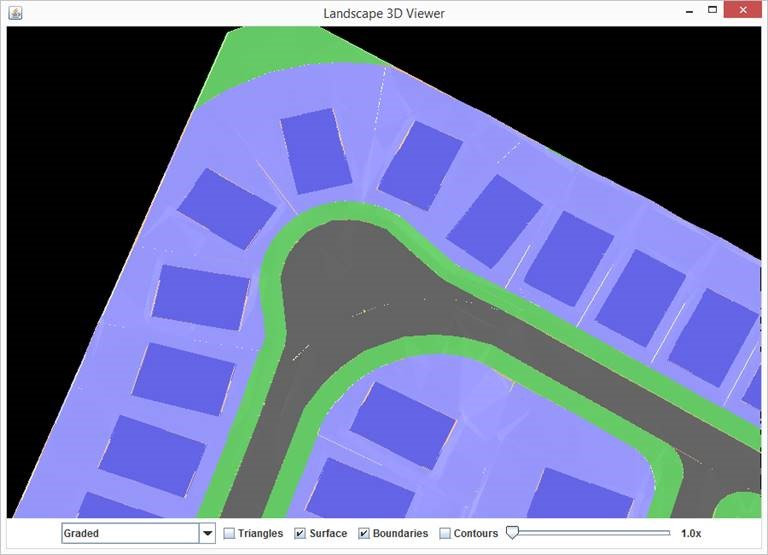Image resolution: width=768 pixels, height=555 pixels.
Task: Uncheck the Surface checkbox
Action: [x=300, y=533]
